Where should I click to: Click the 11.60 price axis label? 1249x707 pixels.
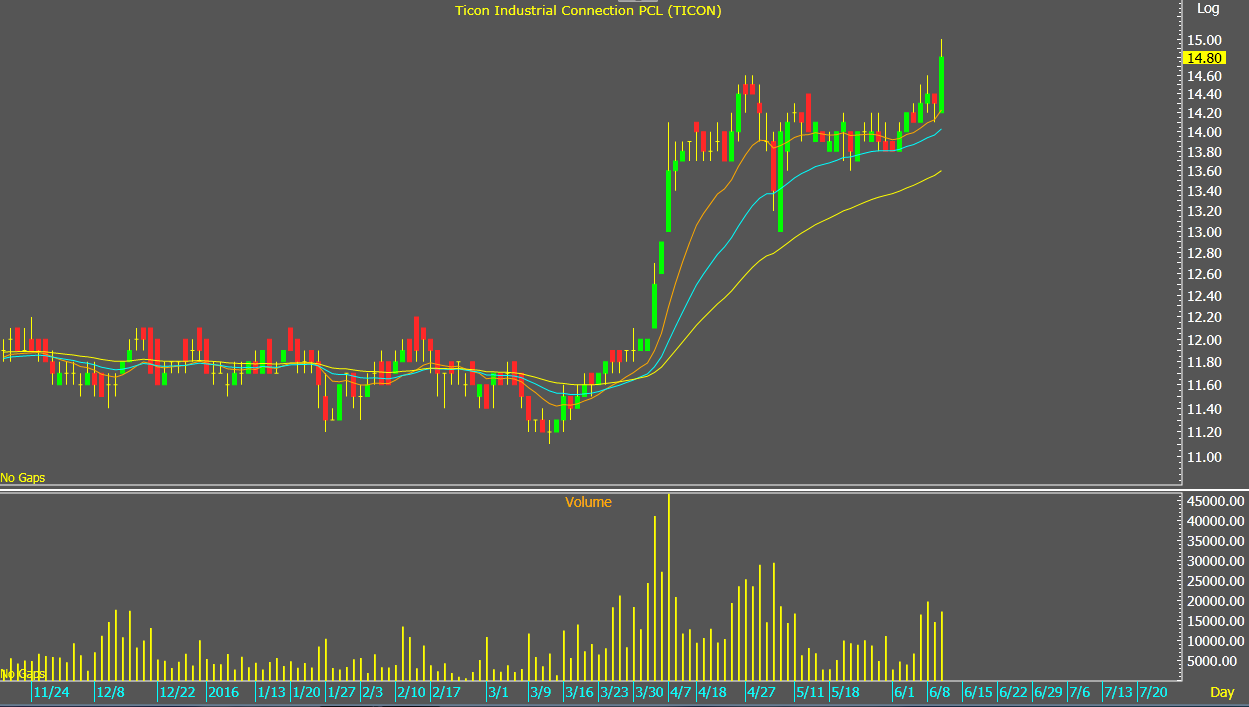click(x=1203, y=385)
